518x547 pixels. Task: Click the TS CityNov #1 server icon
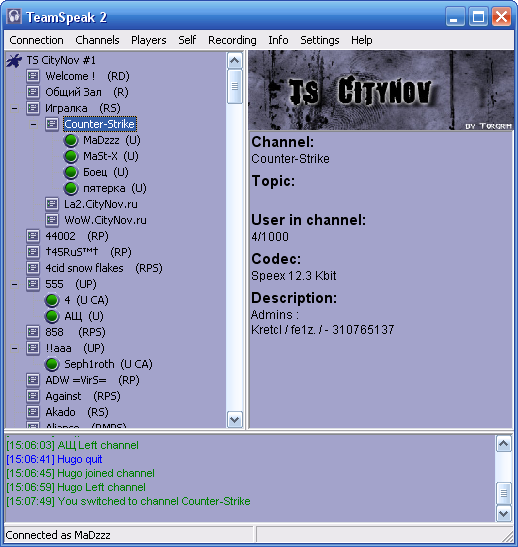[14, 61]
